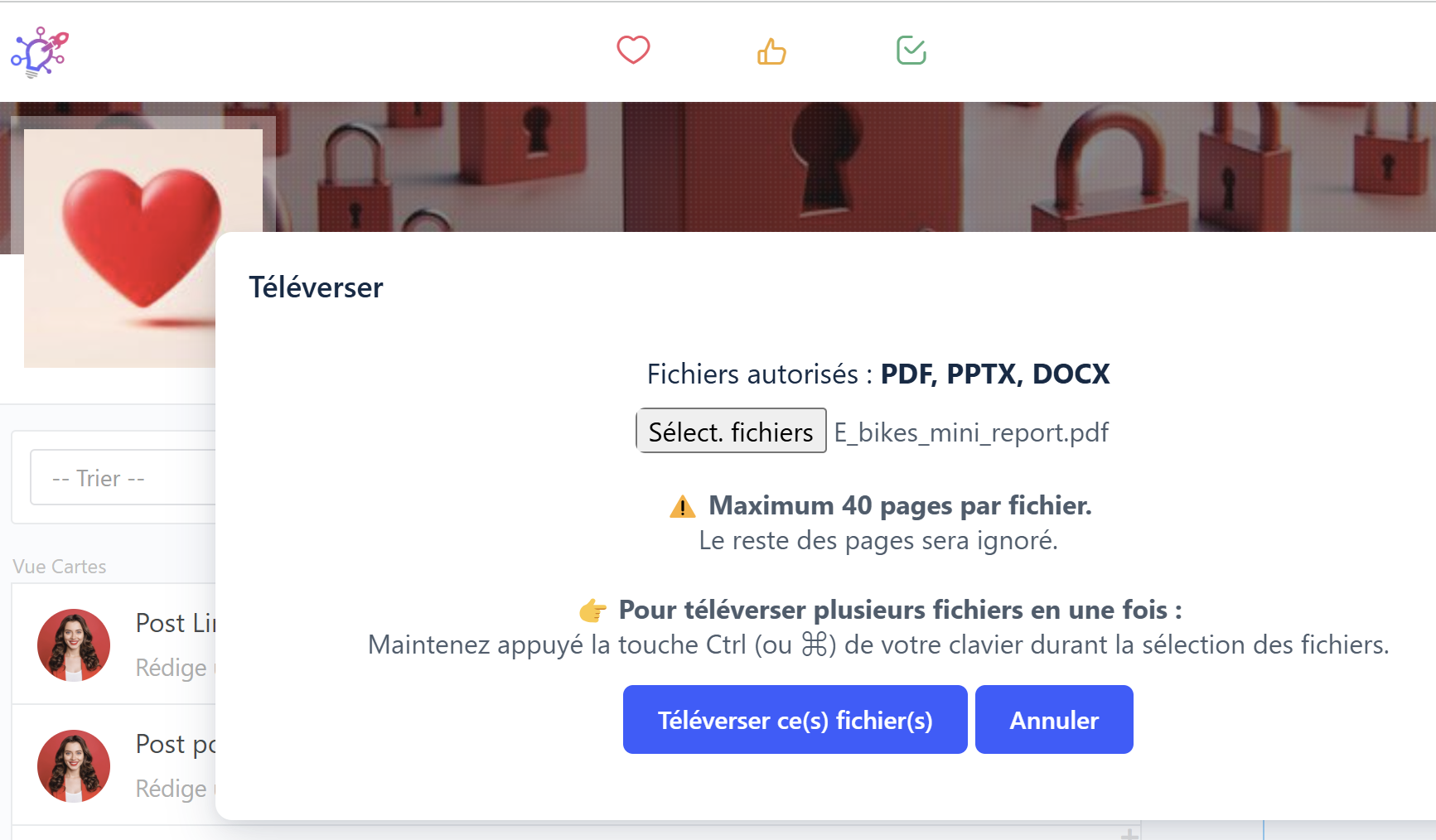Click the yellow warning triangle icon
Screen dimensions: 1436x840
click(682, 506)
